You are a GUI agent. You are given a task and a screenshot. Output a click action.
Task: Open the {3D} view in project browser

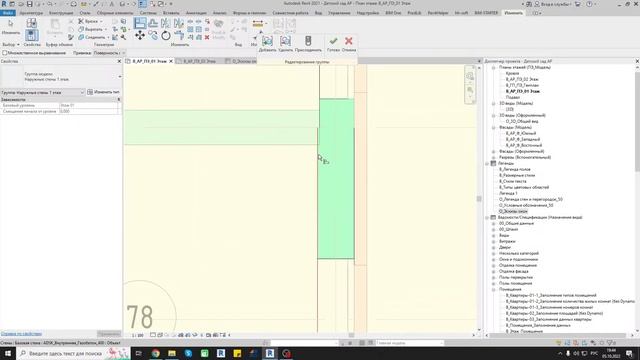[x=510, y=109]
